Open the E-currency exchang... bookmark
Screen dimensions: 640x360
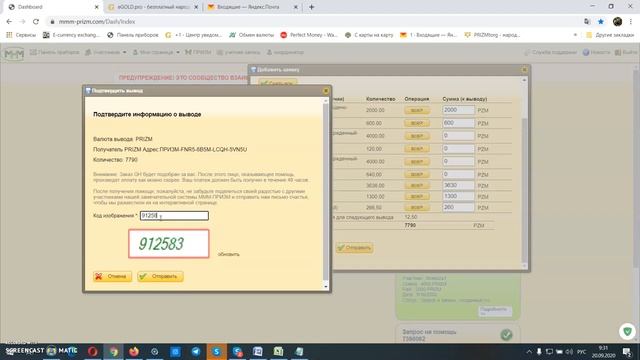71,35
